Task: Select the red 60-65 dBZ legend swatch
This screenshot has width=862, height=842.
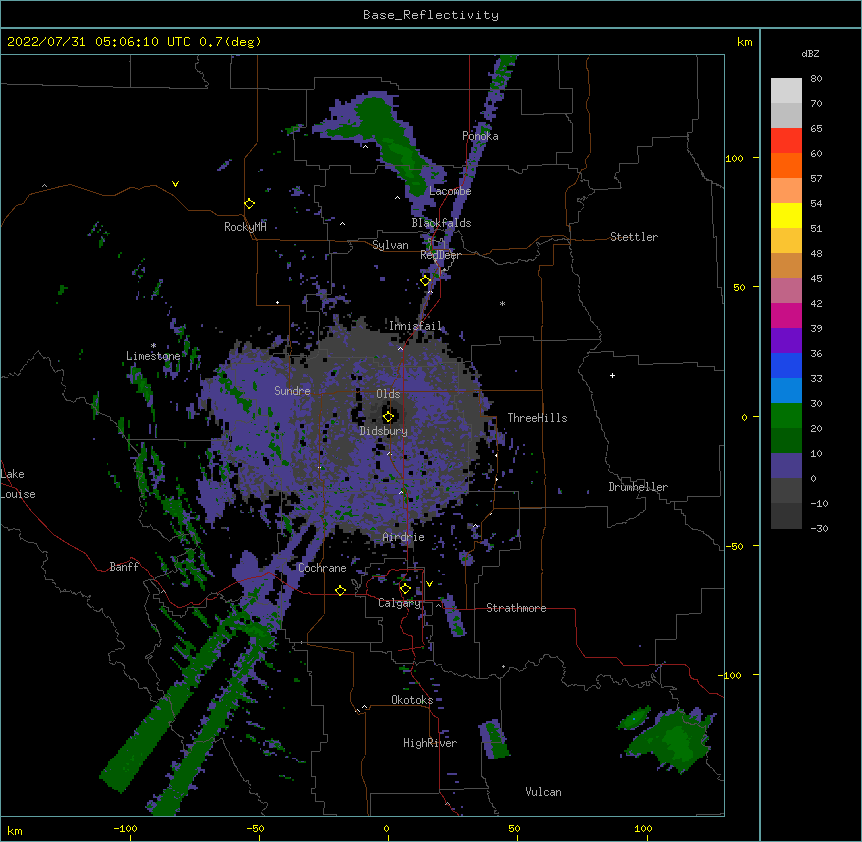Action: (x=786, y=141)
